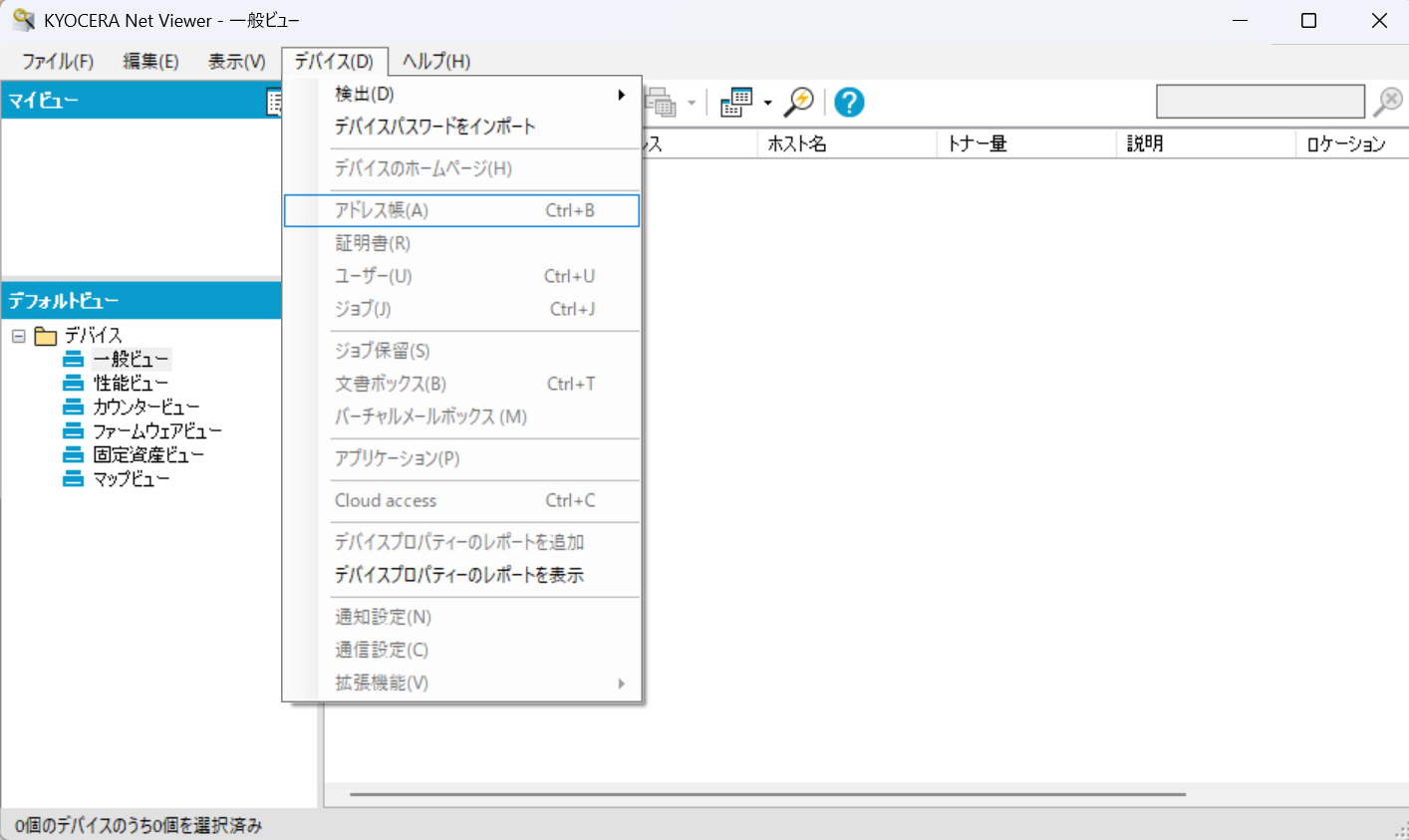The image size is (1409, 840).
Task: Click inside the toolbar search field
Action: [1260, 102]
